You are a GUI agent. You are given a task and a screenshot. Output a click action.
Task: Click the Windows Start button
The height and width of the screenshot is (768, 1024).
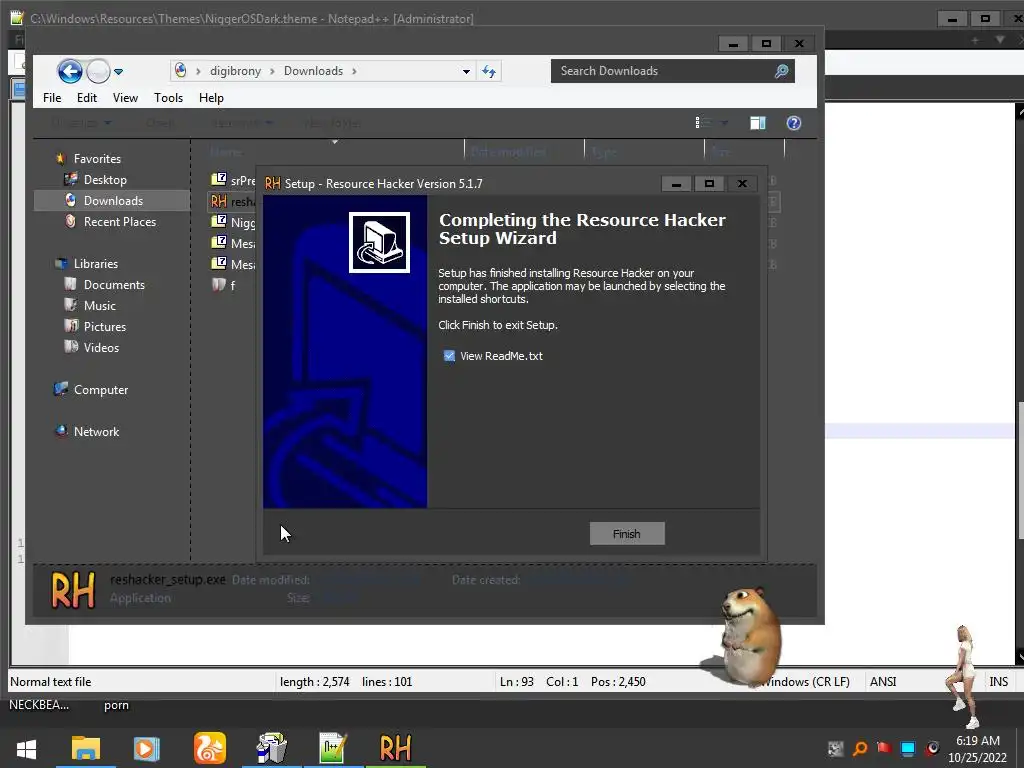[26, 749]
